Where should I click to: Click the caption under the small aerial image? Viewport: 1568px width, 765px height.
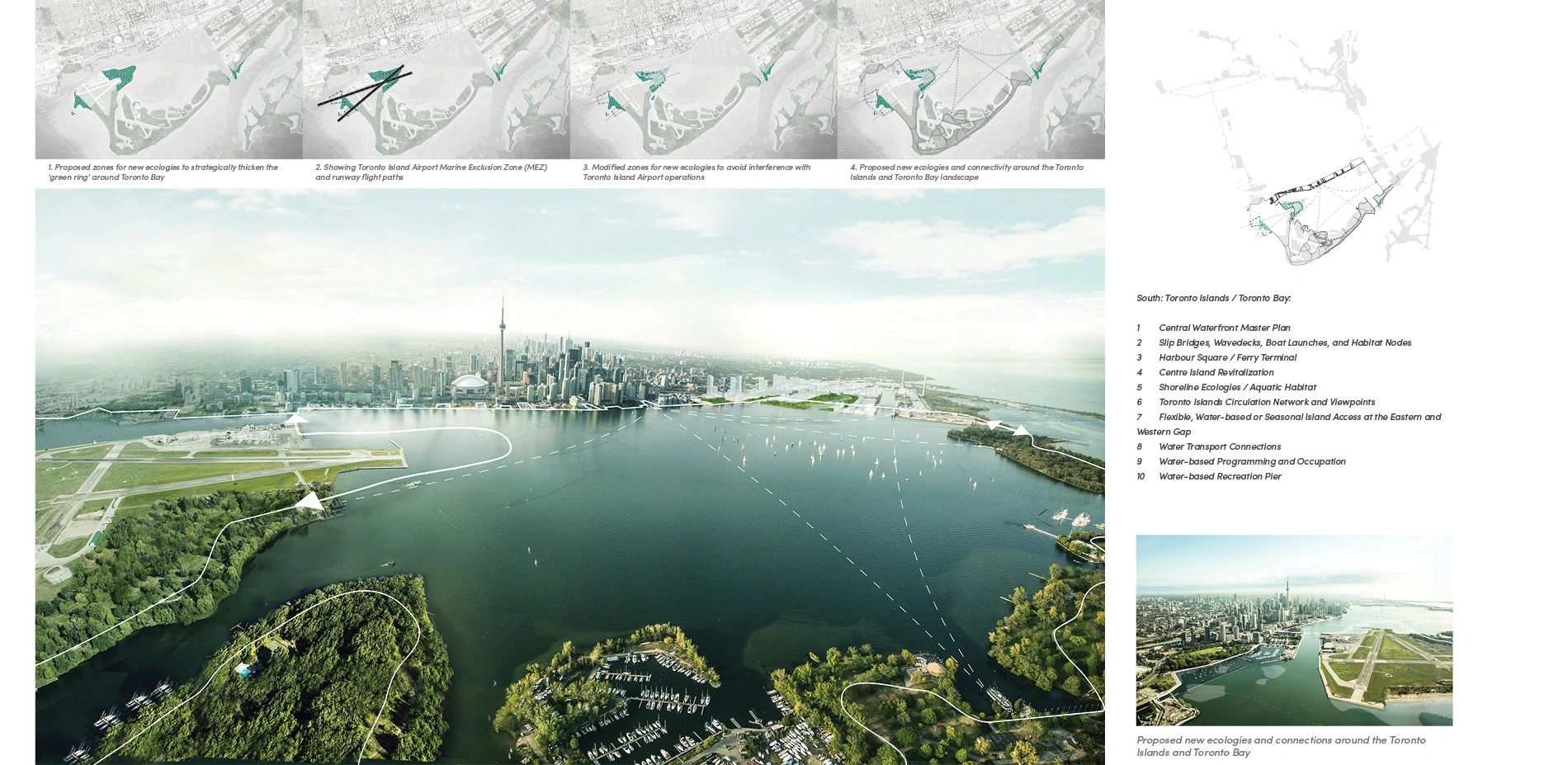(1280, 746)
